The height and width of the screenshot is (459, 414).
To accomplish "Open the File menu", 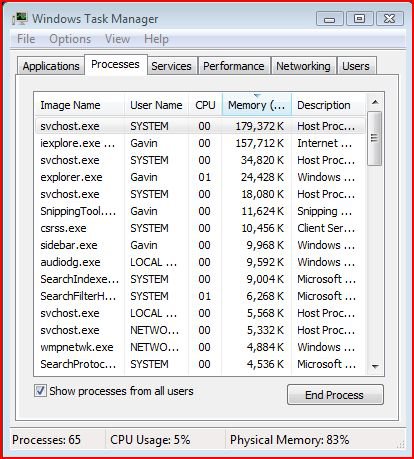I will [26, 39].
